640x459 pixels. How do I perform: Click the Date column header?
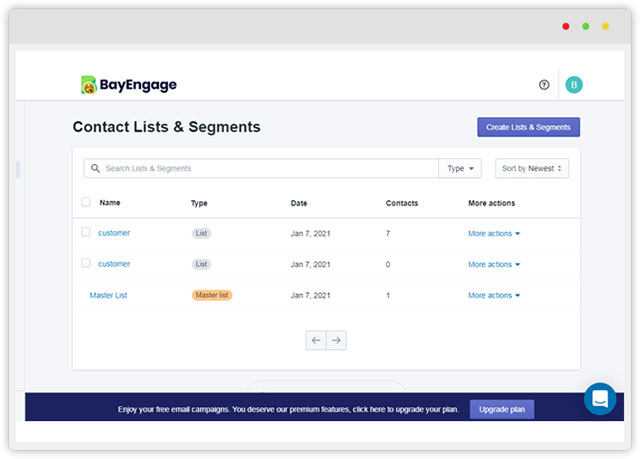(x=299, y=203)
